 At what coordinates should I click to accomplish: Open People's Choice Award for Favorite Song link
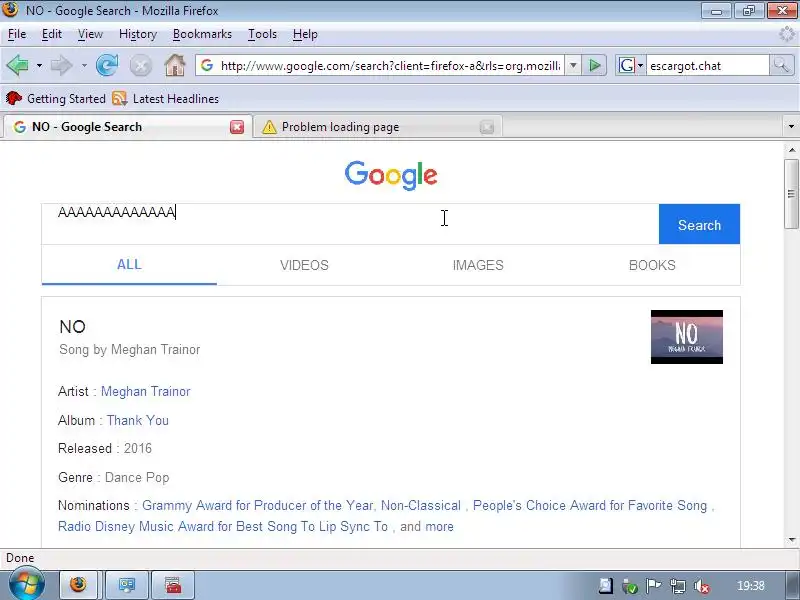590,506
